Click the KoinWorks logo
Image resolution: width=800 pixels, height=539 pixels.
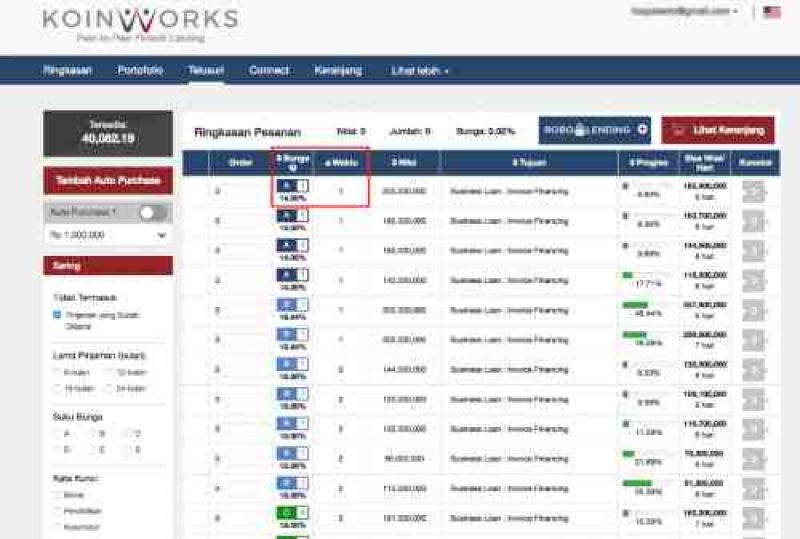(x=141, y=24)
